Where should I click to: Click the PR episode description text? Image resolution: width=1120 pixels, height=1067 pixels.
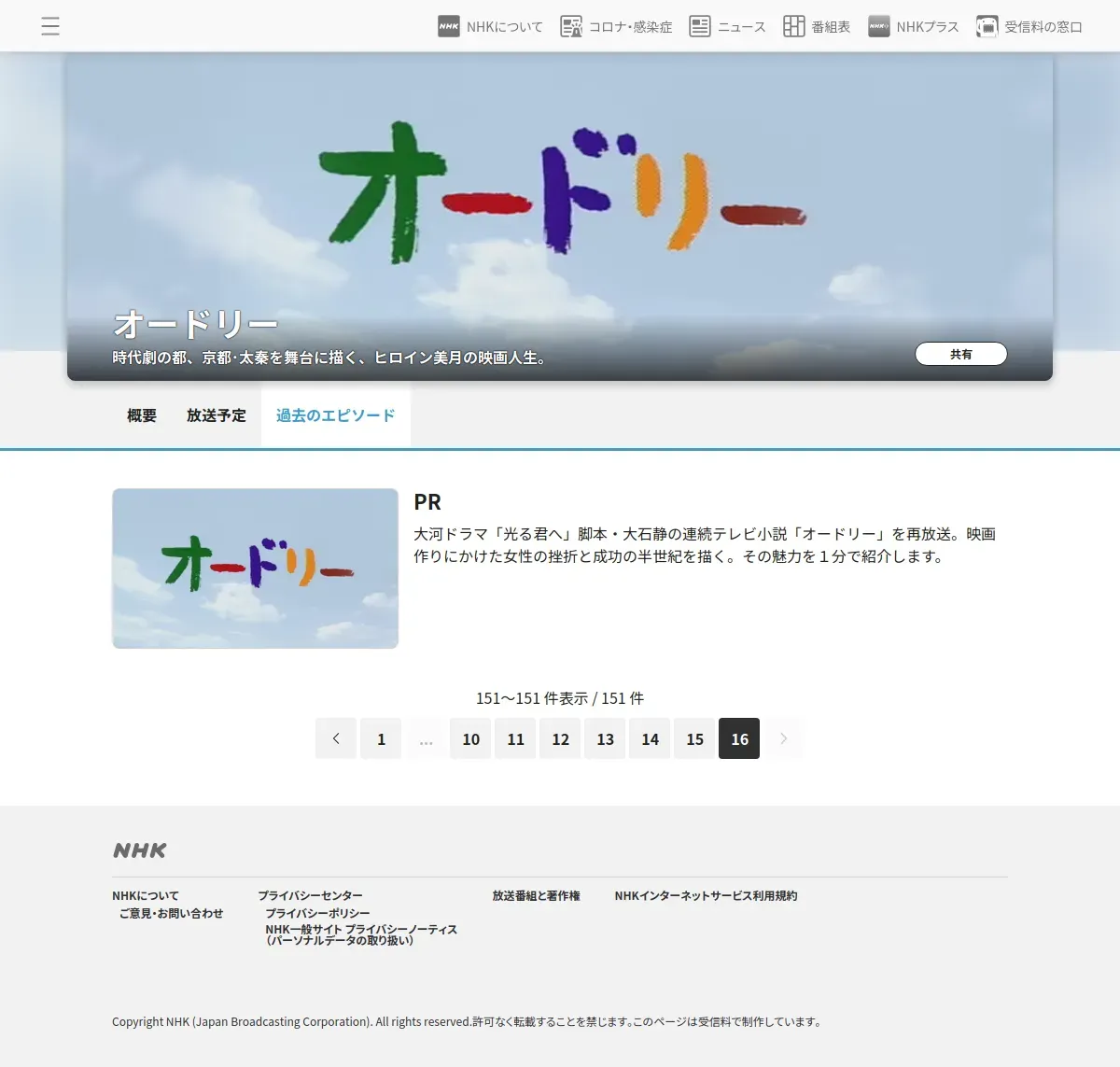[705, 545]
